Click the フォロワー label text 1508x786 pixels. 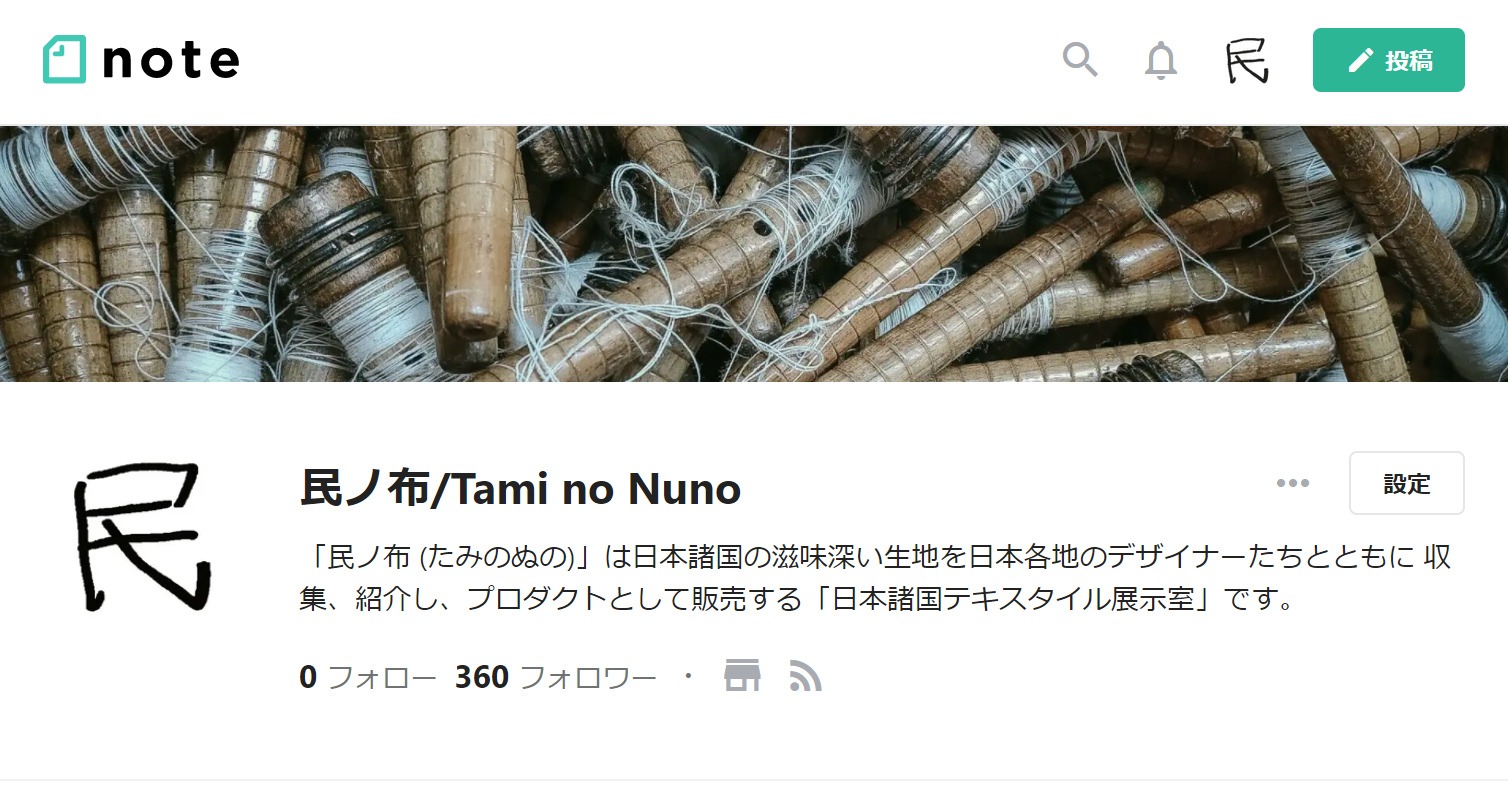click(588, 677)
